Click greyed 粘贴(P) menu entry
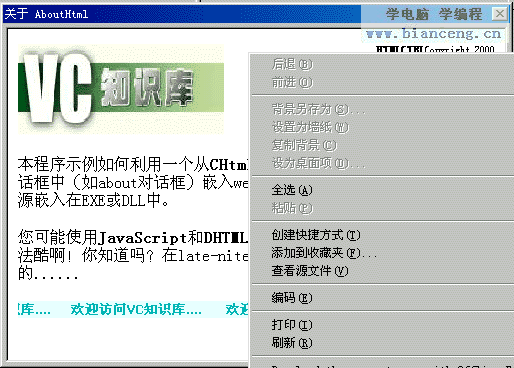This screenshot has height=368, width=514. pyautogui.click(x=383, y=208)
